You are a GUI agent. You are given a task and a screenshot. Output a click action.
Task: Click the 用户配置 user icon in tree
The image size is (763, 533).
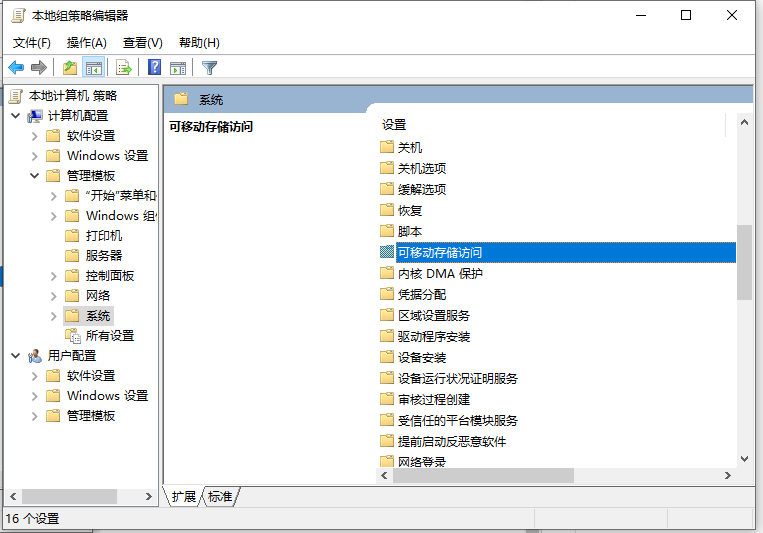(35, 356)
